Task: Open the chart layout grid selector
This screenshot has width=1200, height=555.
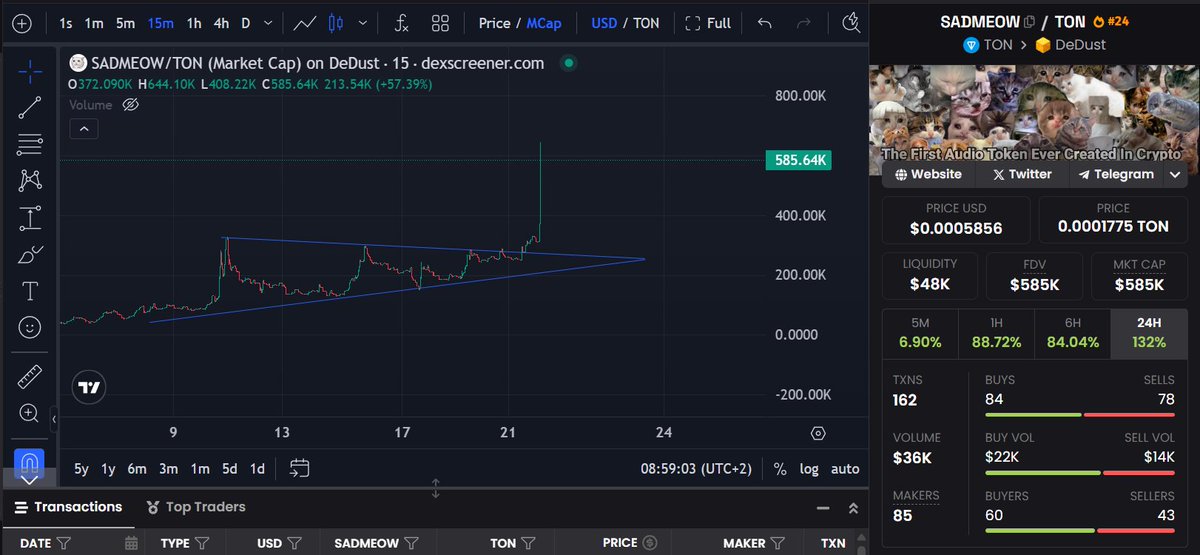Action: 440,23
